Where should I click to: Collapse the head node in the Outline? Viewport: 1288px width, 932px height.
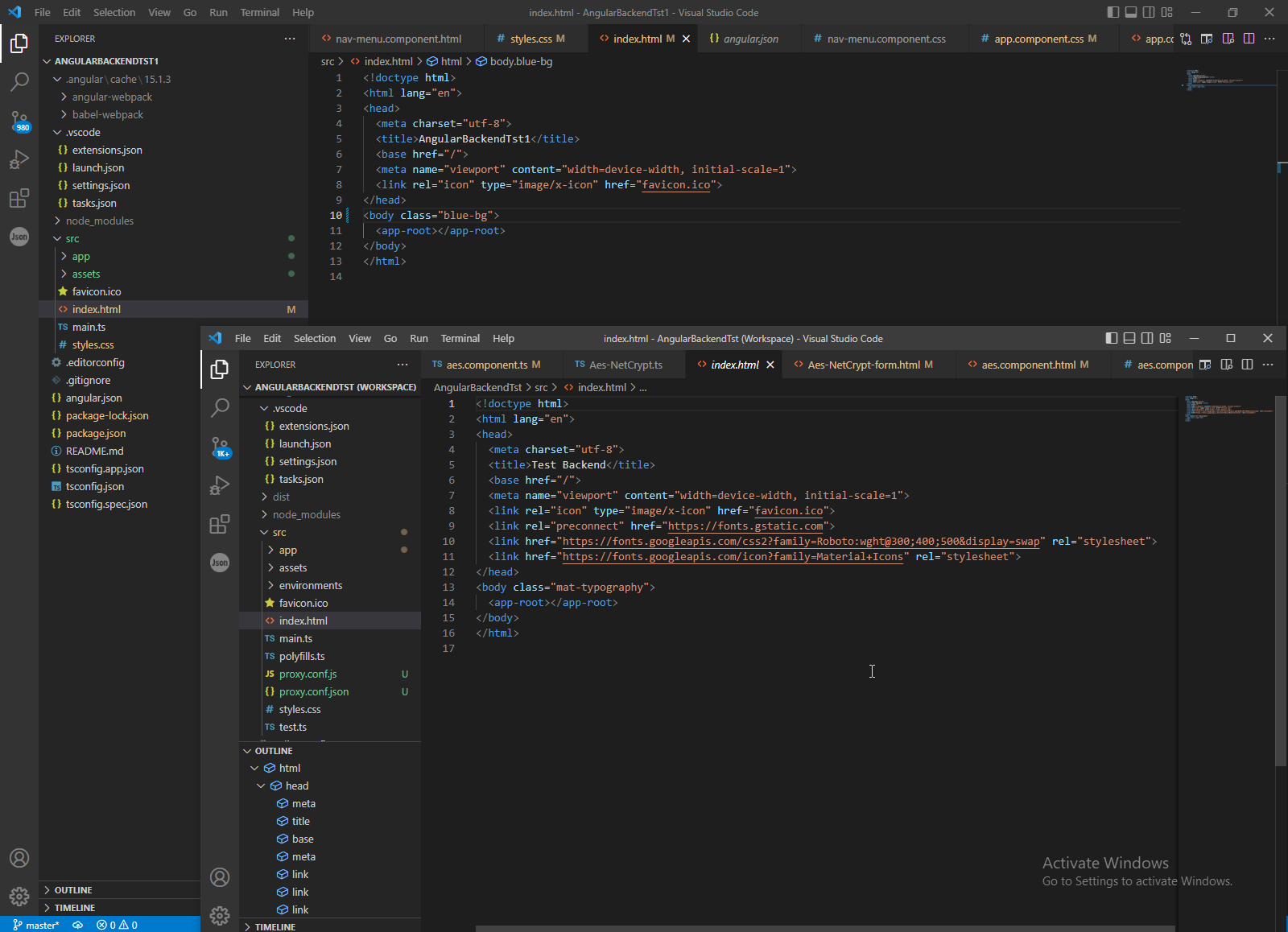[x=261, y=786]
